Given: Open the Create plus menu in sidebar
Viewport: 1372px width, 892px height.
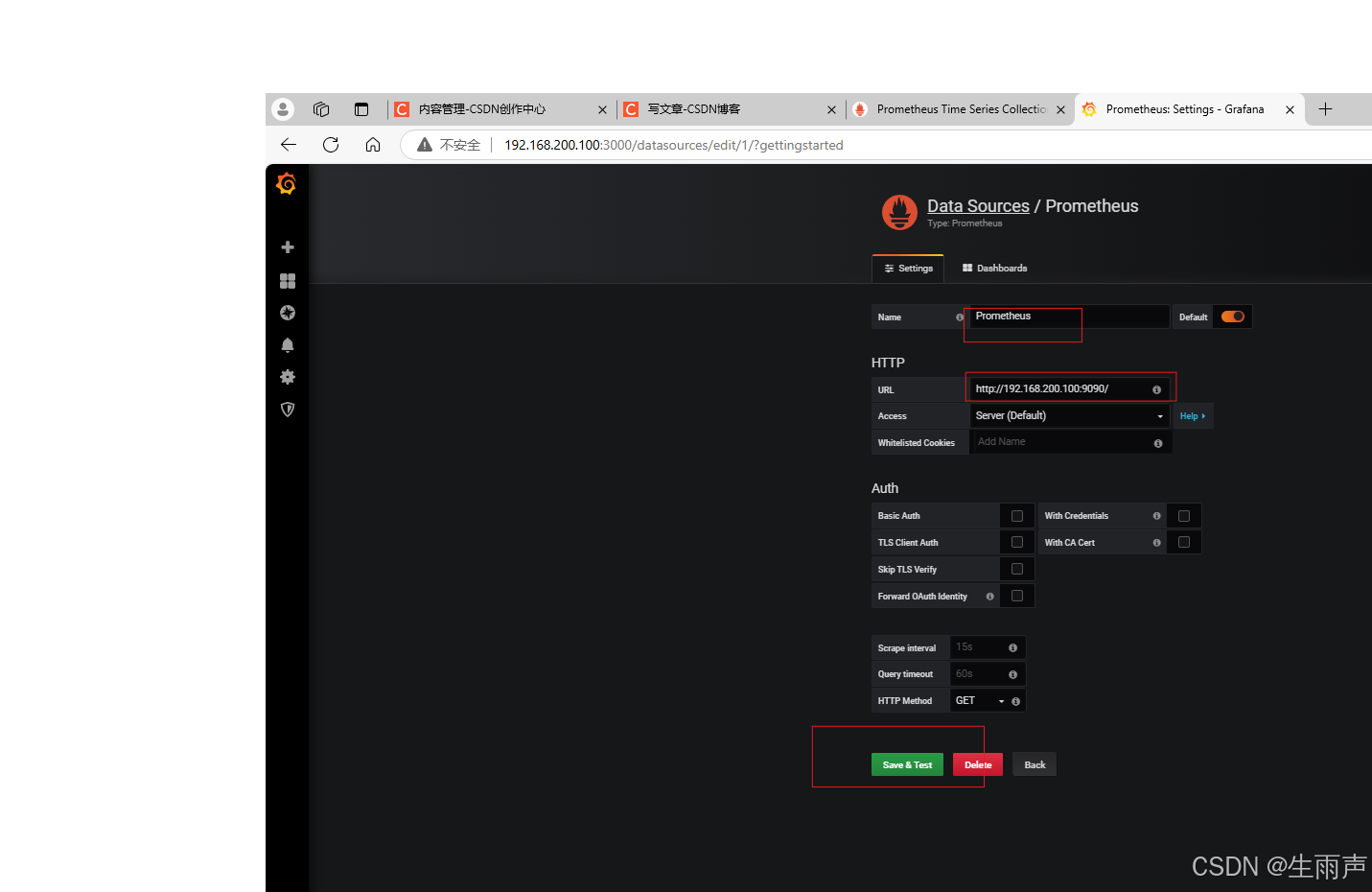Looking at the screenshot, I should [288, 247].
